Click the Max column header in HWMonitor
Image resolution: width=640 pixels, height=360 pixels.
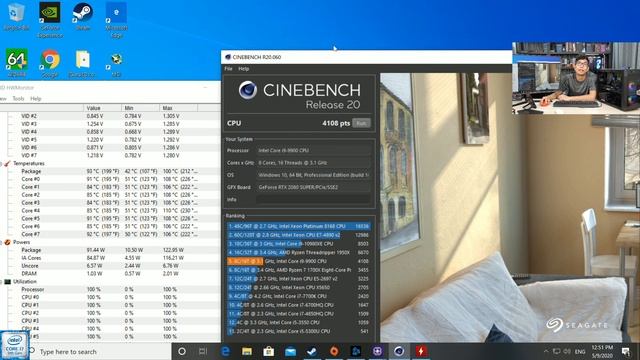[x=178, y=108]
